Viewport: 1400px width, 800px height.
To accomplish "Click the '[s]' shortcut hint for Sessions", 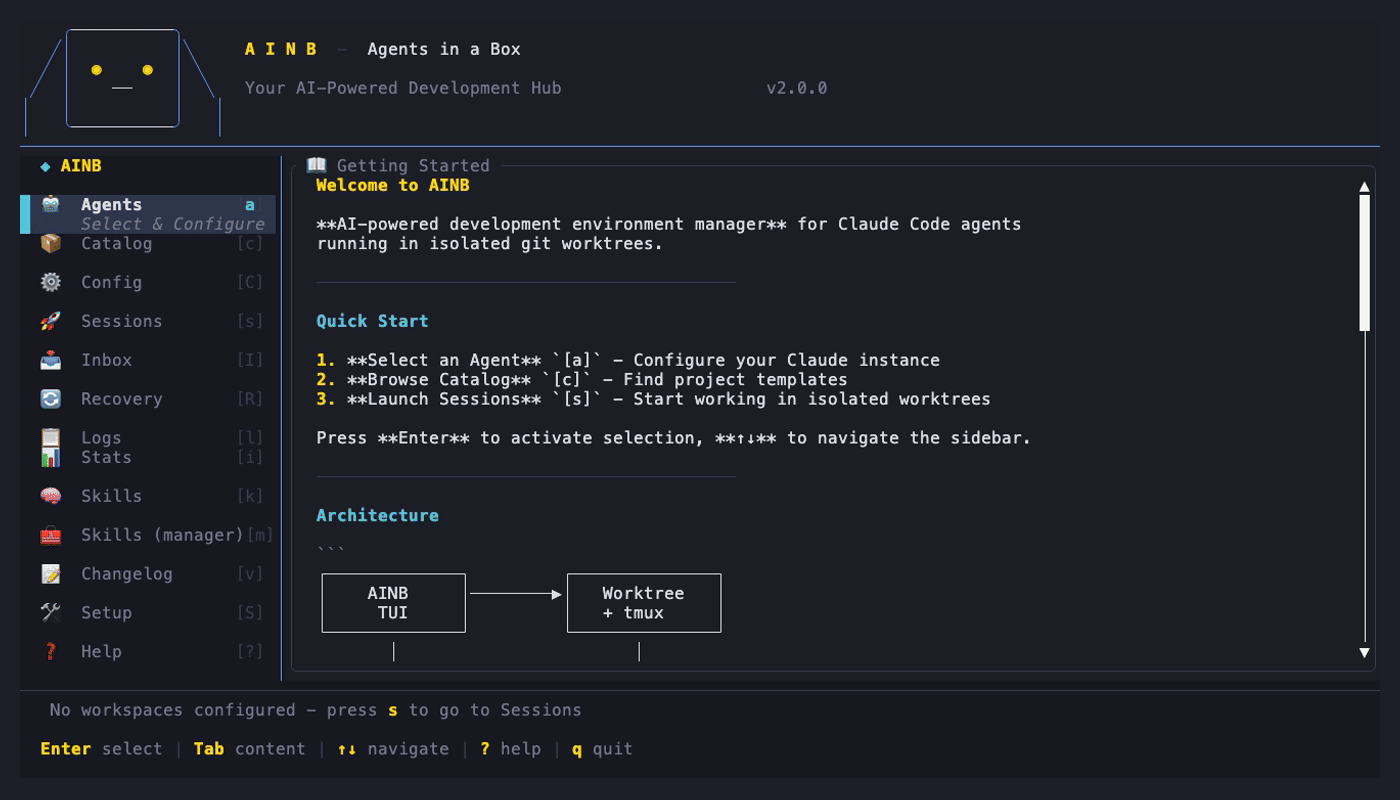I will pyautogui.click(x=250, y=321).
